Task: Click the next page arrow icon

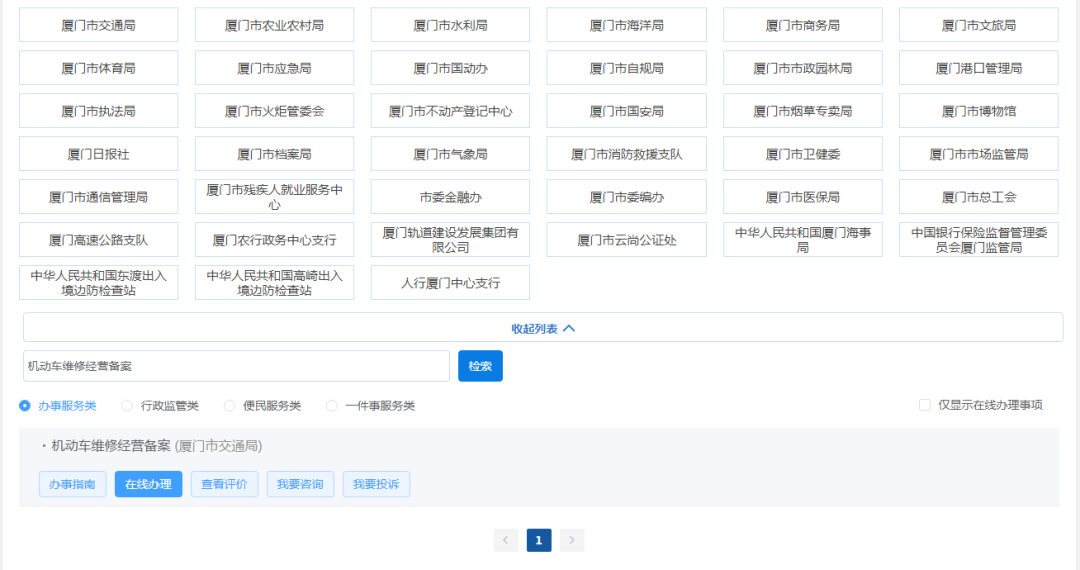Action: pyautogui.click(x=571, y=541)
